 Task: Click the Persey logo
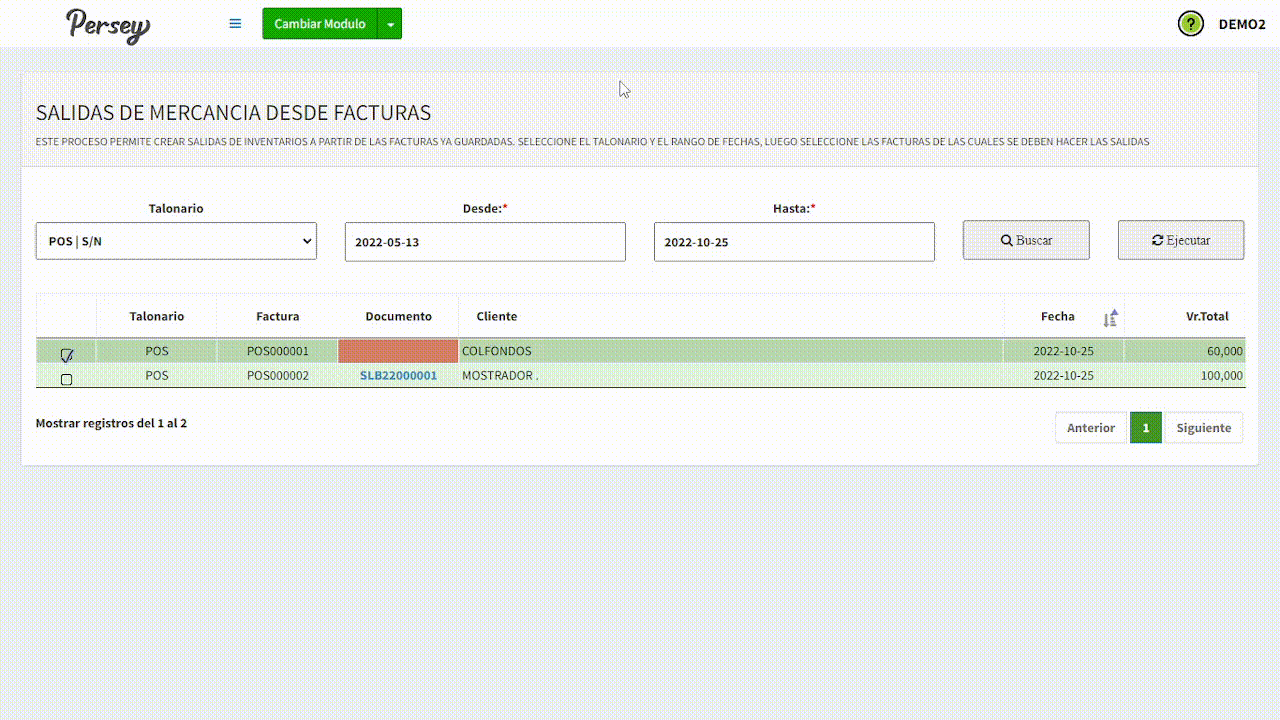point(108,25)
